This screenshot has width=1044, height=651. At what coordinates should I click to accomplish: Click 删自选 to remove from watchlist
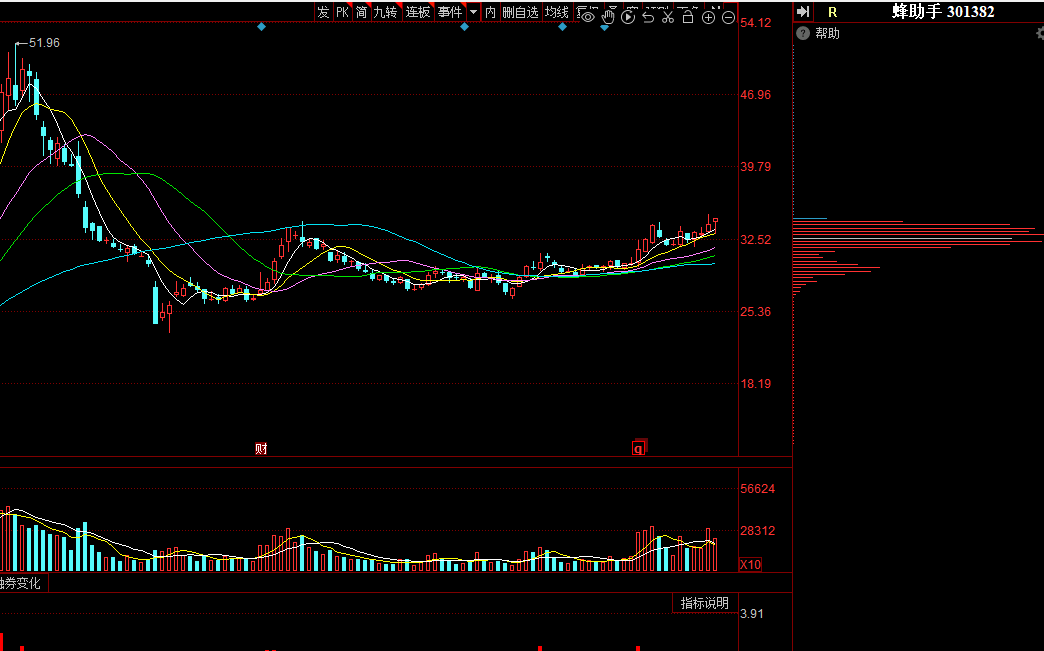pyautogui.click(x=520, y=12)
